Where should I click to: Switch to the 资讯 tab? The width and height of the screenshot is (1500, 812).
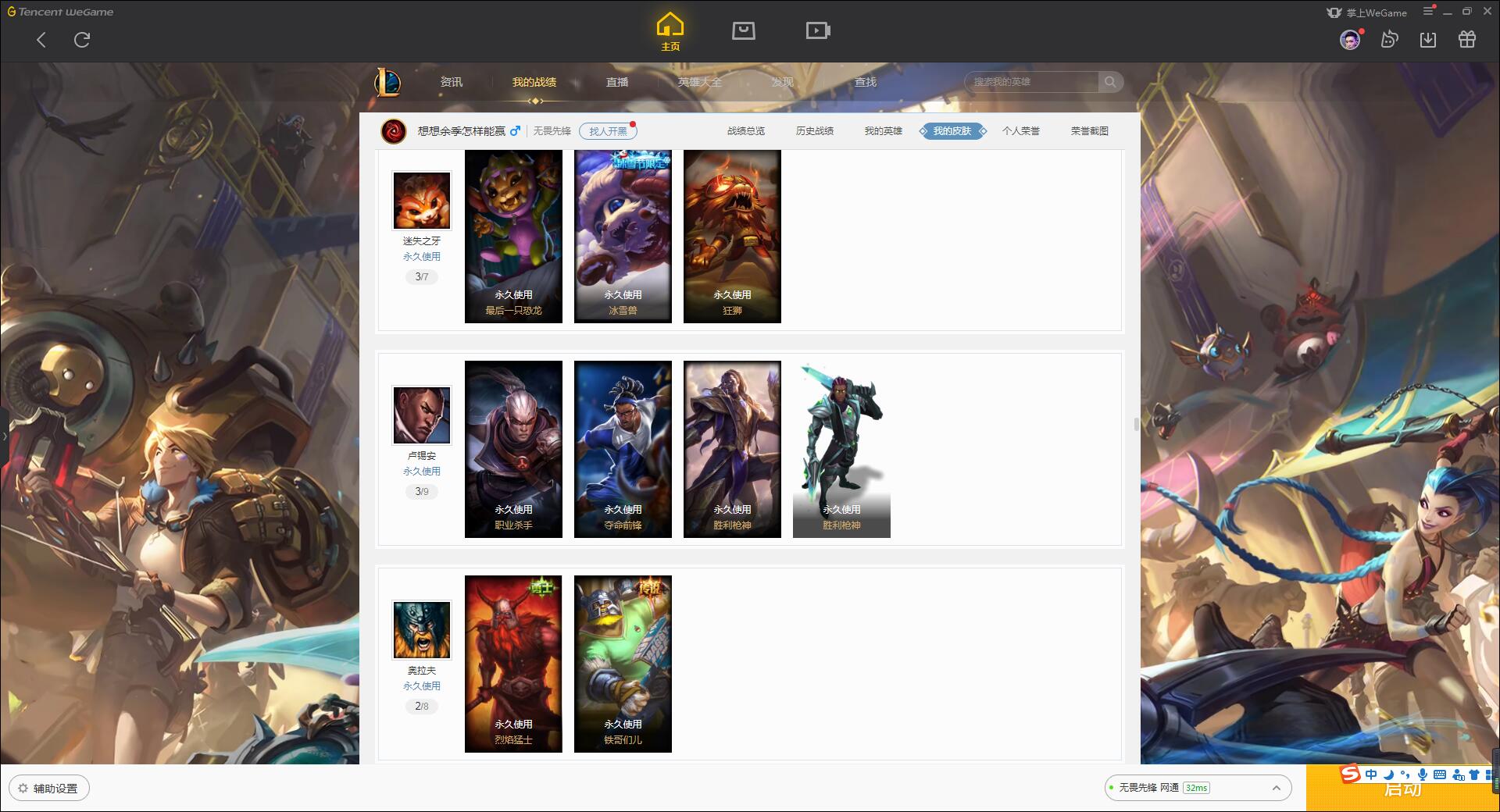(452, 82)
